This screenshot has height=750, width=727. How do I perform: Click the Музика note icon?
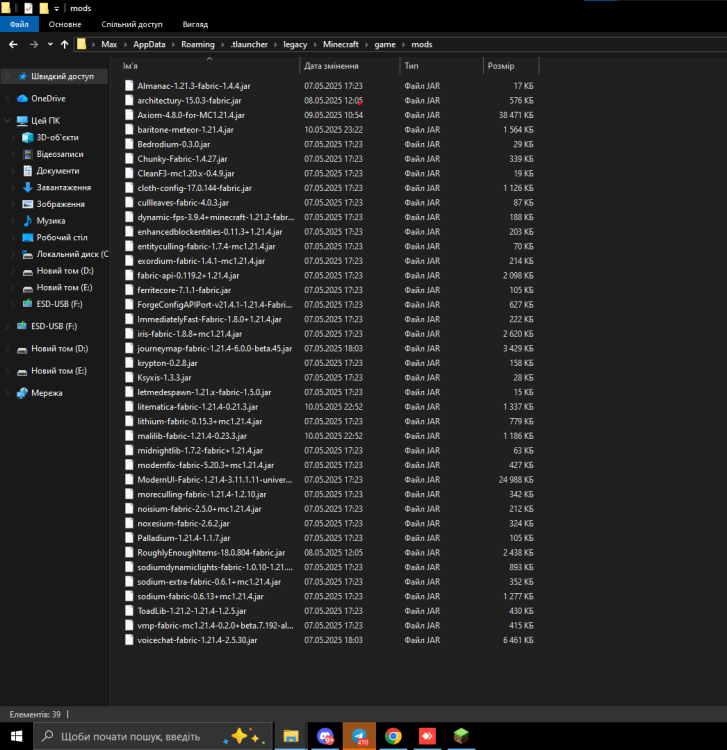(x=28, y=221)
